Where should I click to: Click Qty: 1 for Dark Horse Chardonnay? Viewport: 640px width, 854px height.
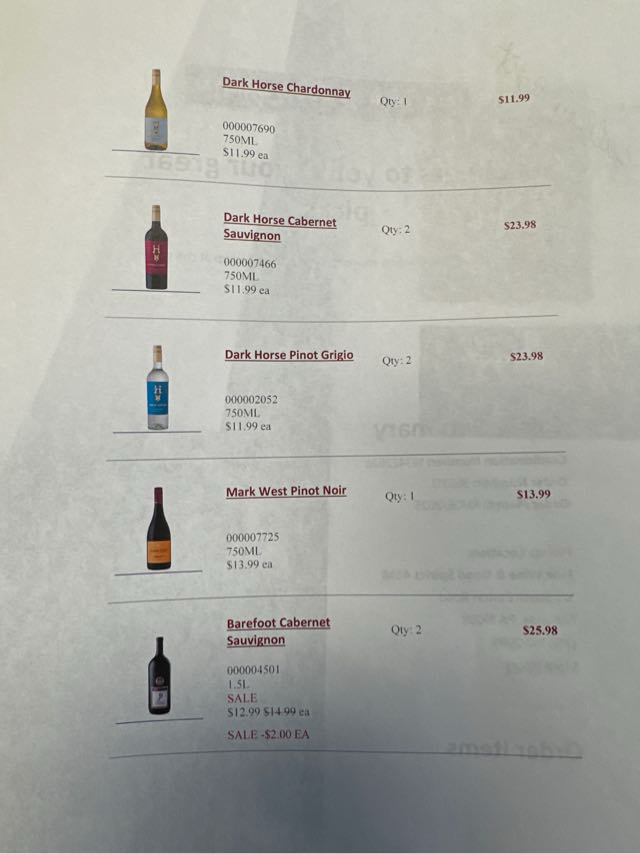394,101
